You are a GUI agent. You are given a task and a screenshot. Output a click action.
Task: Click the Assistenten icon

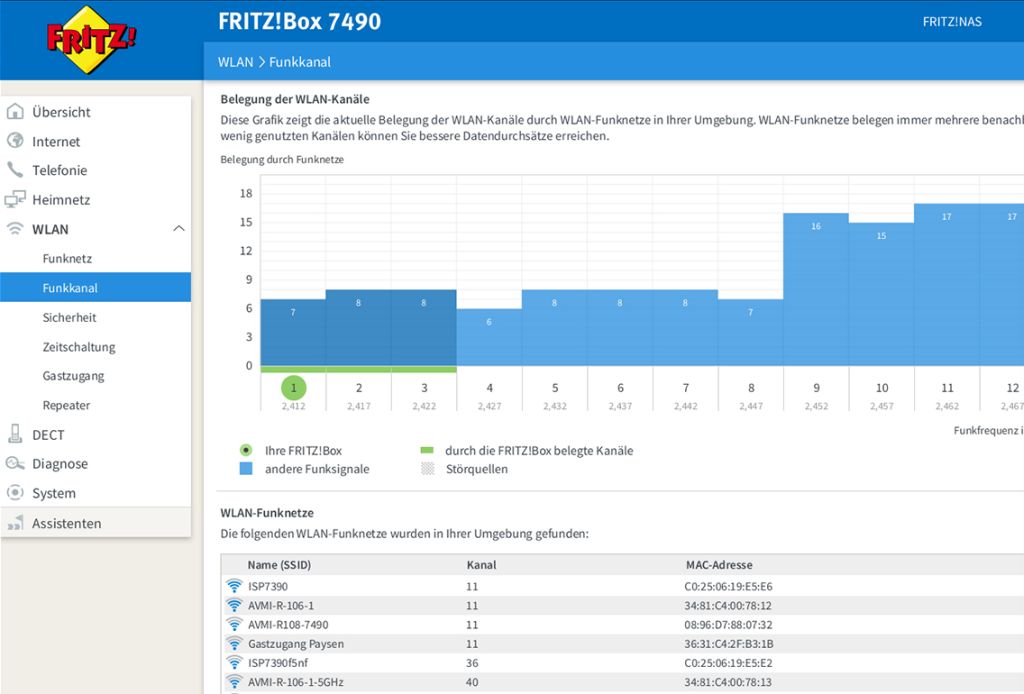tap(15, 522)
